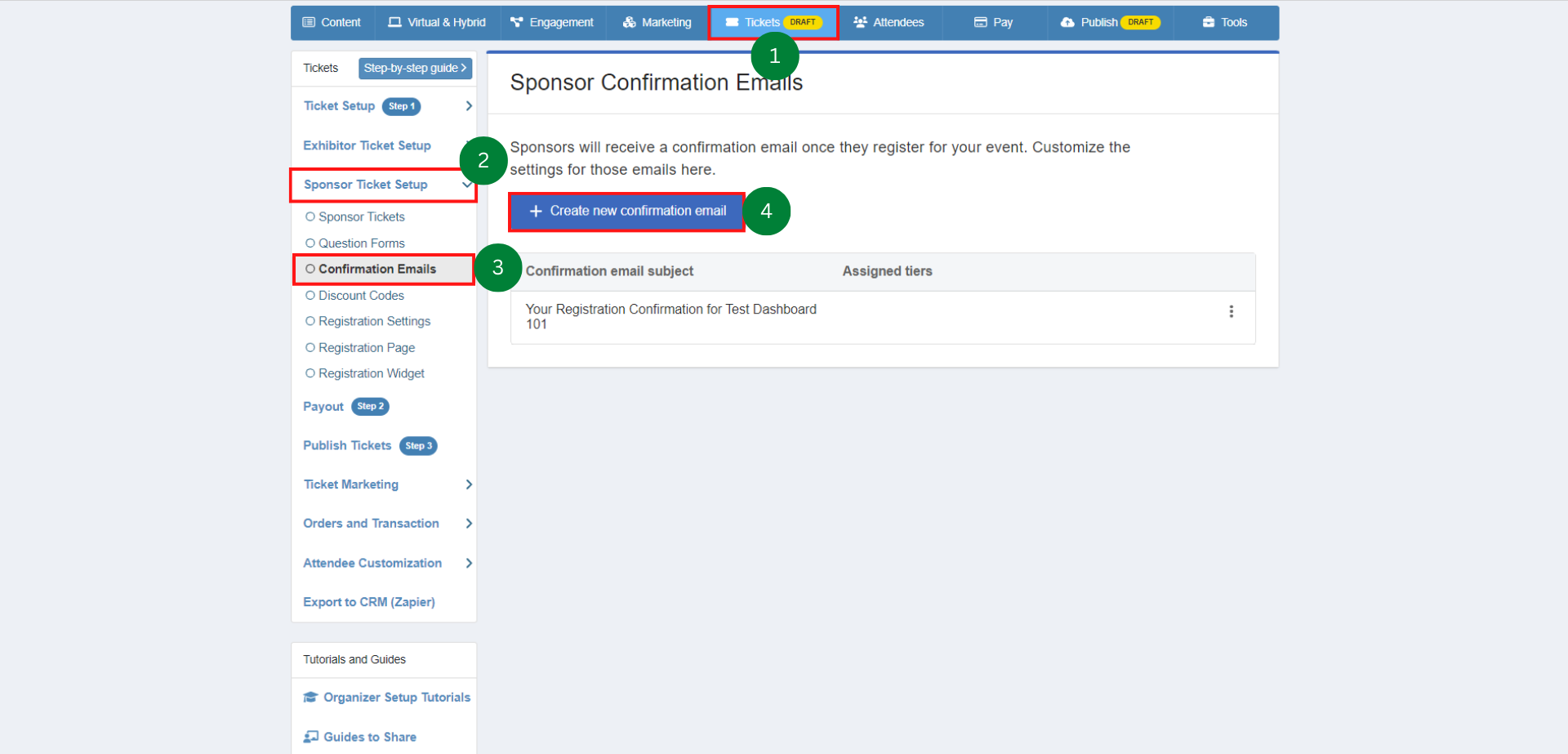Create new confirmation email
Image resolution: width=1568 pixels, height=754 pixels.
tap(627, 211)
